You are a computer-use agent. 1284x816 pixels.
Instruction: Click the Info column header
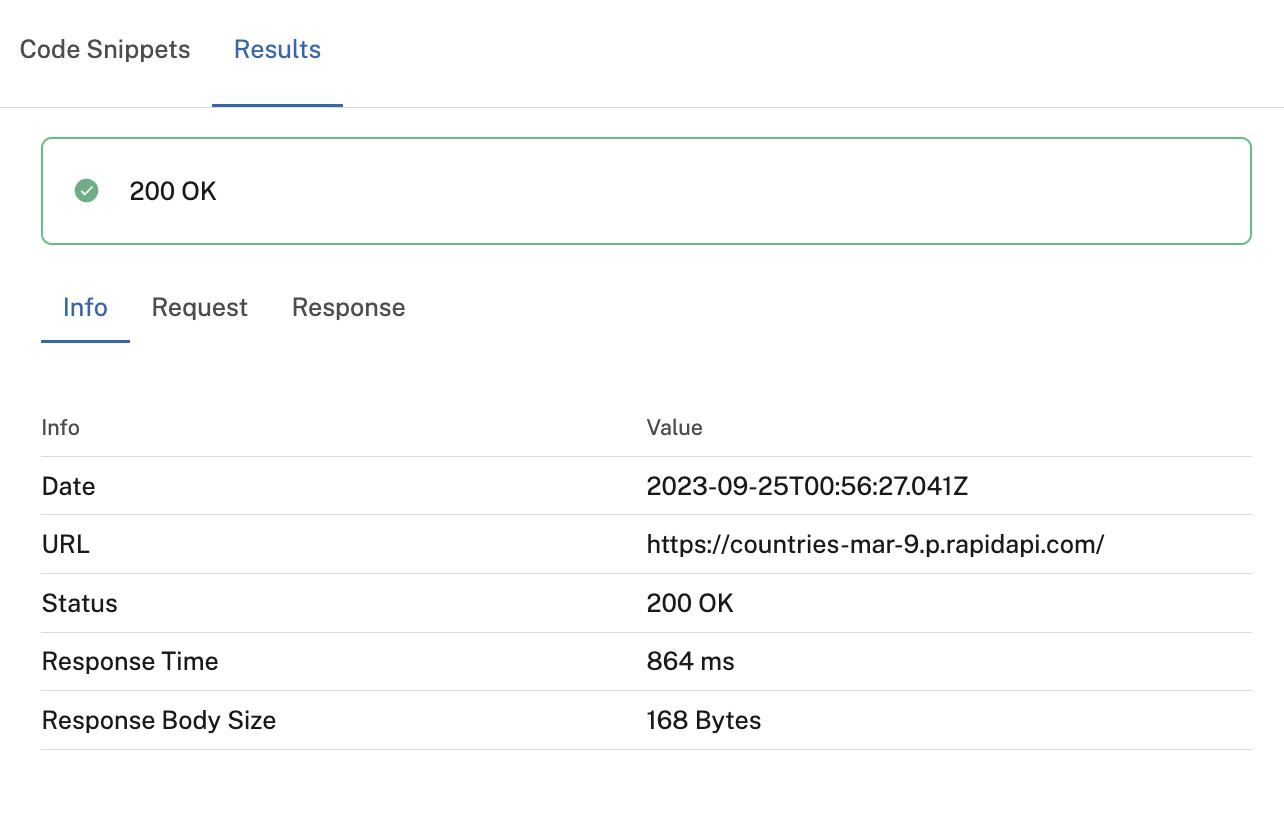(x=60, y=428)
